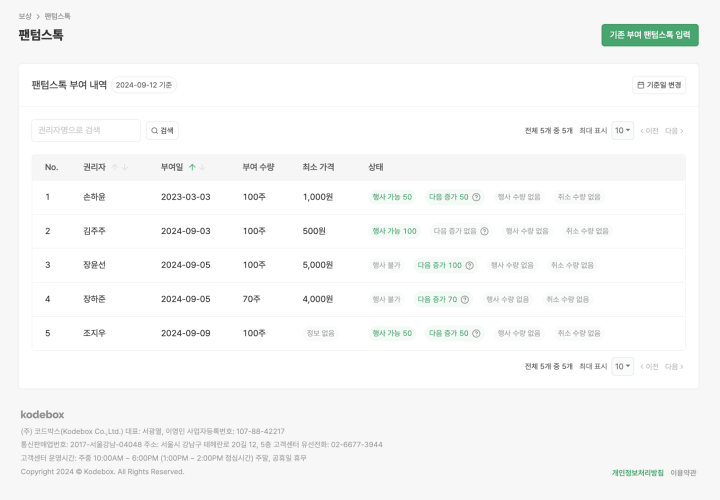This screenshot has width=720, height=500.
Task: Click the date 2024-09-03 cell
Action: [x=186, y=231]
